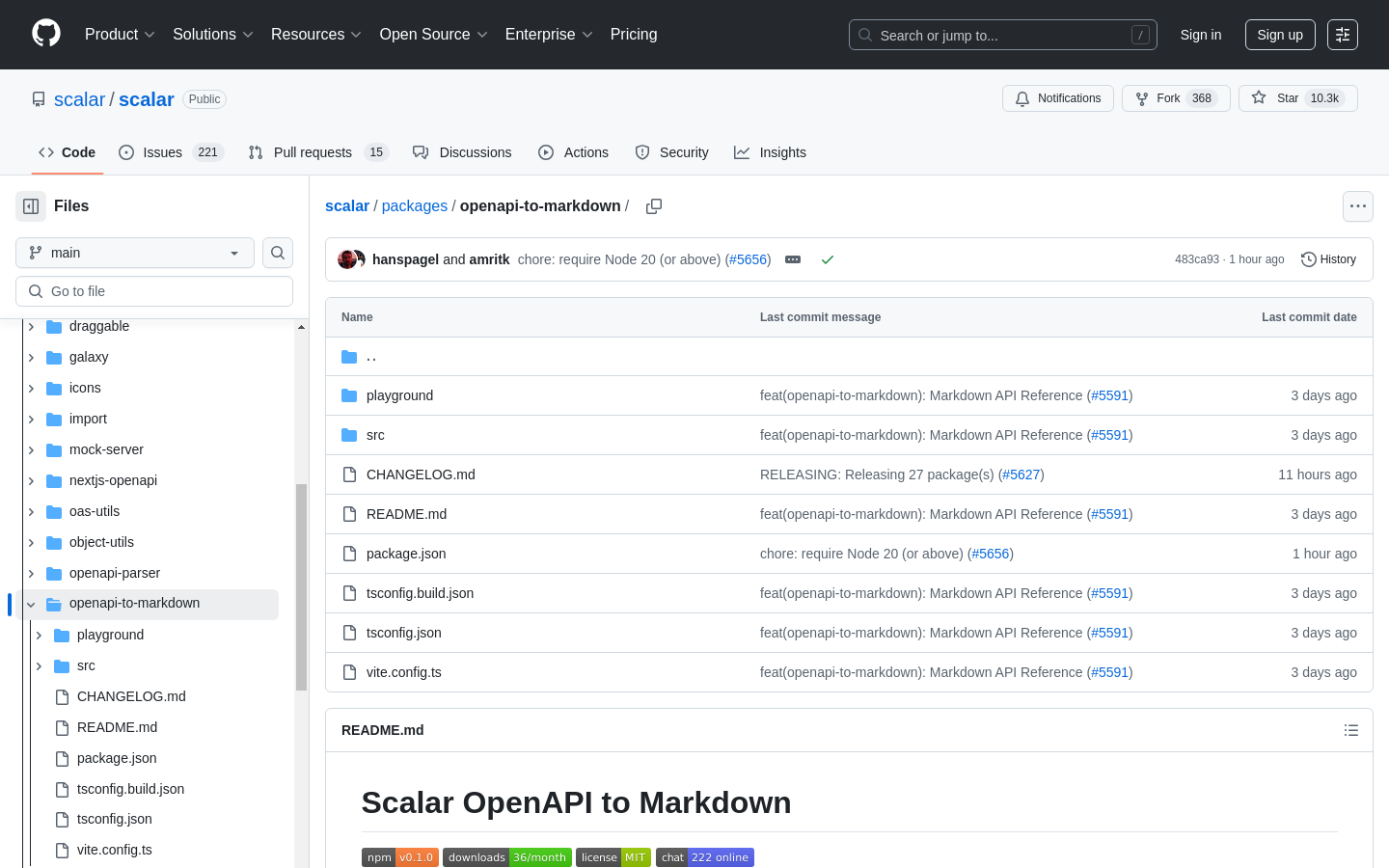Expand the src subfolder chevron in tree
This screenshot has width=1389, height=868.
click(39, 666)
